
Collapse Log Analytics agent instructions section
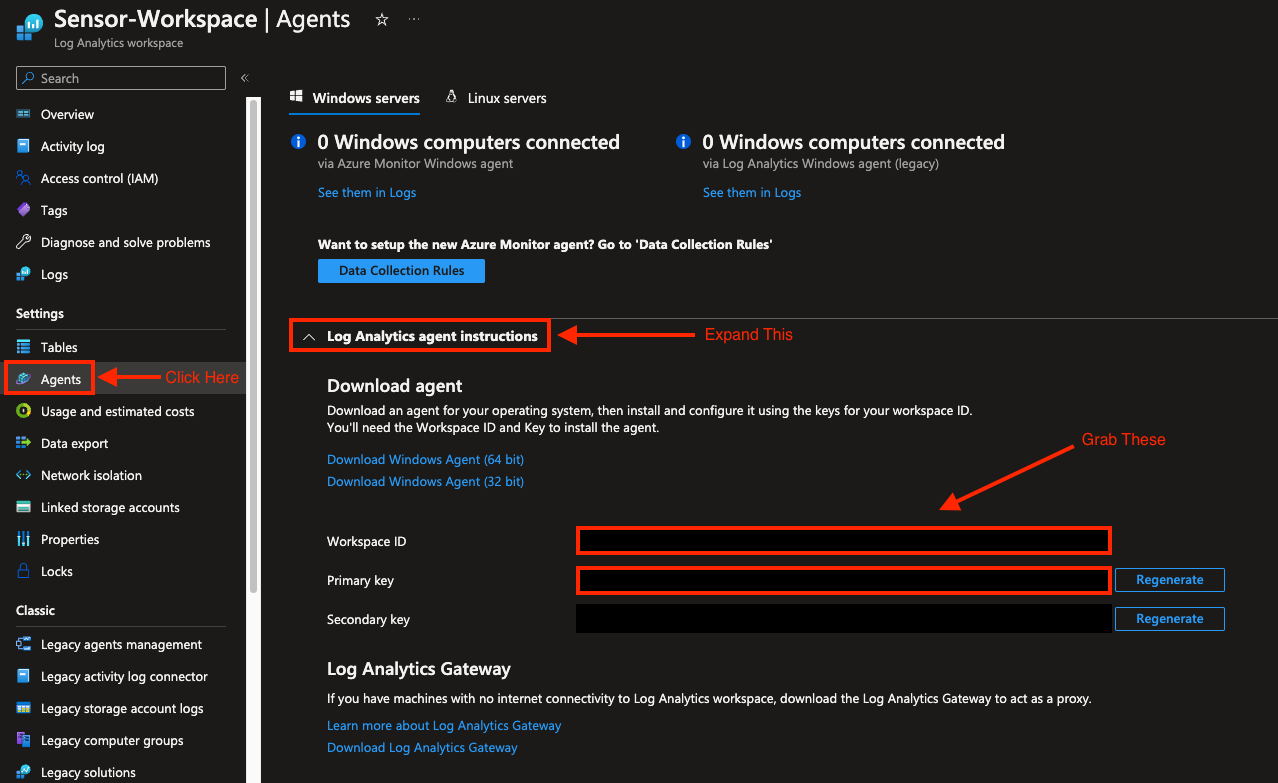click(420, 336)
